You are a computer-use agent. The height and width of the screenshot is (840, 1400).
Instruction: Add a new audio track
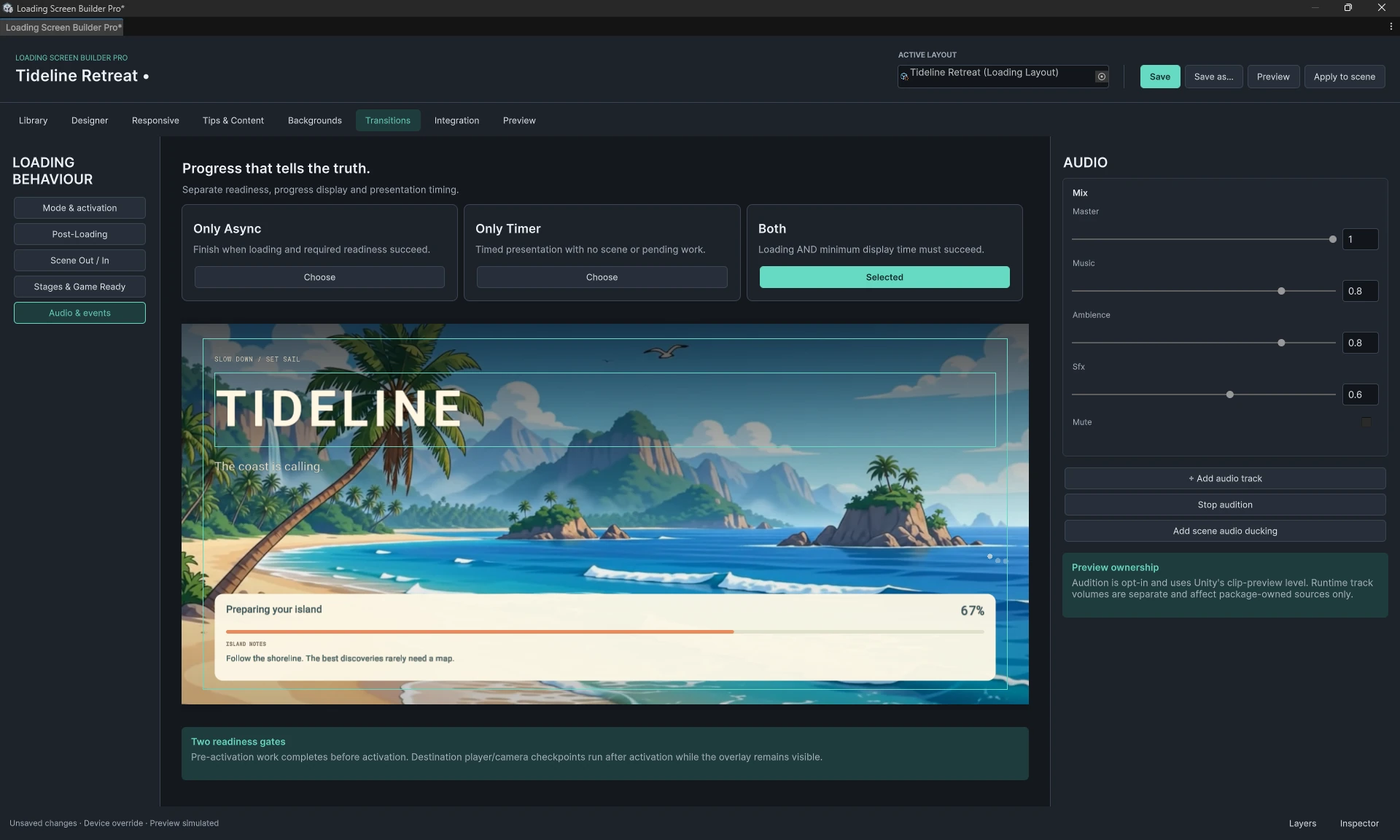pyautogui.click(x=1225, y=478)
